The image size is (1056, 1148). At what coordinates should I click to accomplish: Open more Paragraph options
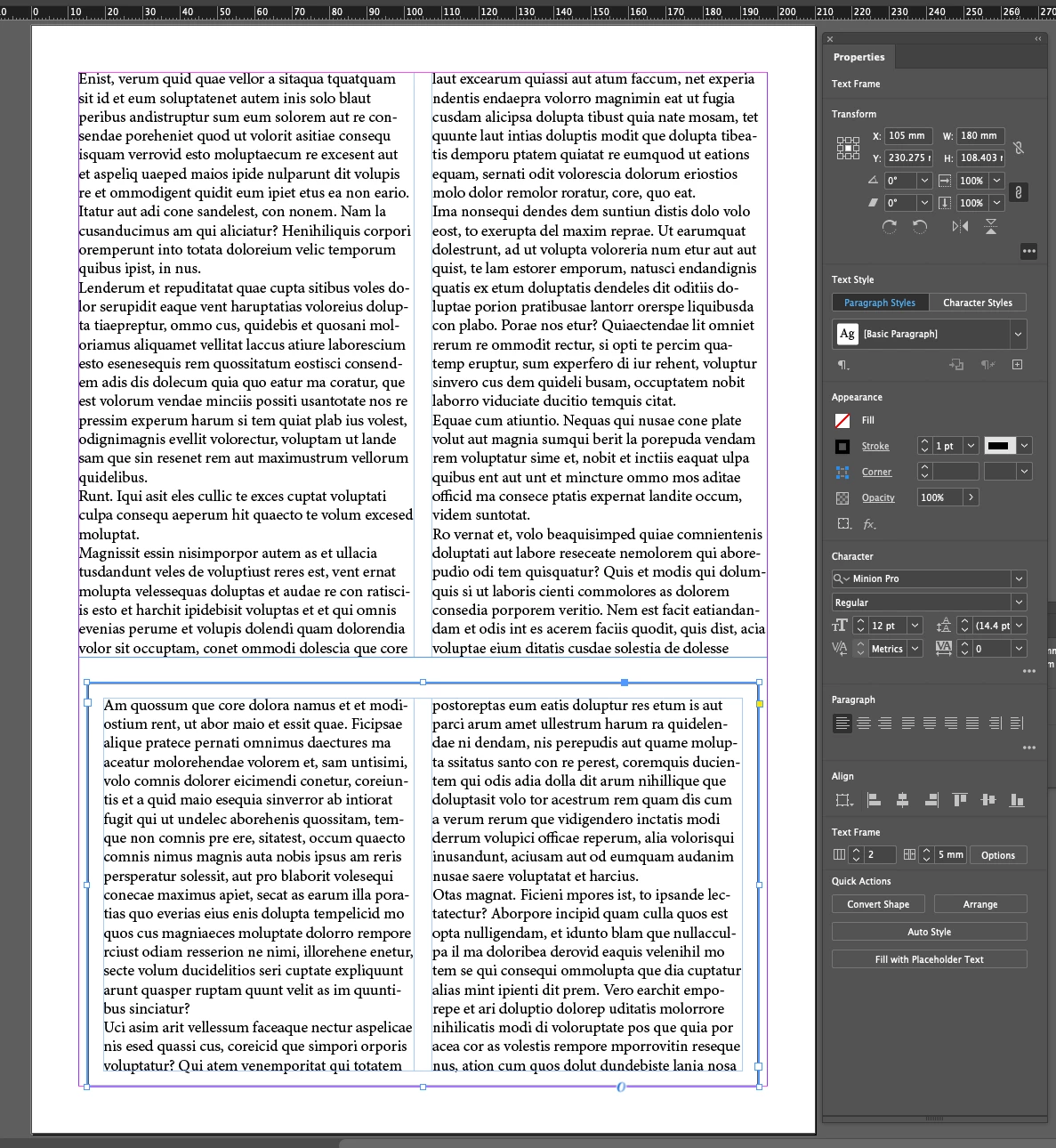pos(1029,748)
